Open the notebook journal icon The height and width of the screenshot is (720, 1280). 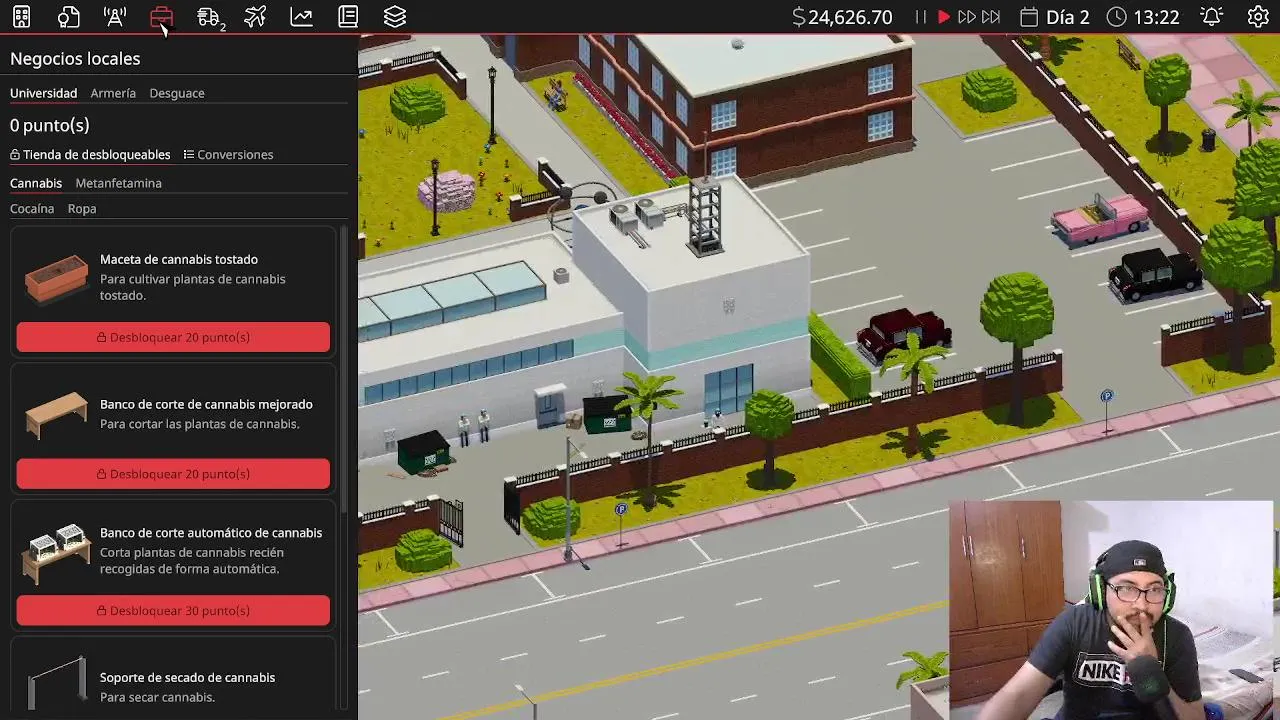348,17
